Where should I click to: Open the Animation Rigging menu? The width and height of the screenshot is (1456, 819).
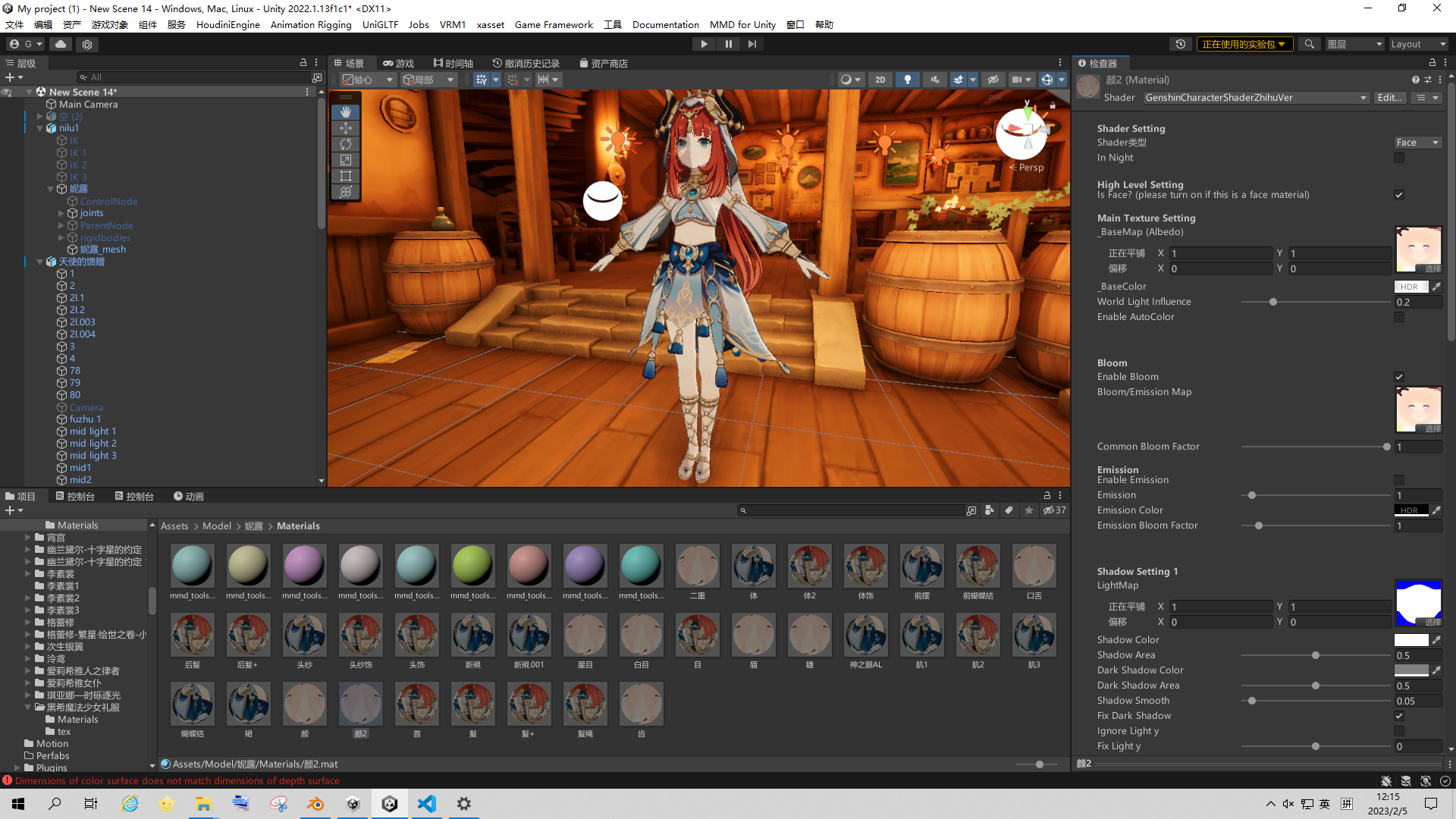[x=311, y=24]
